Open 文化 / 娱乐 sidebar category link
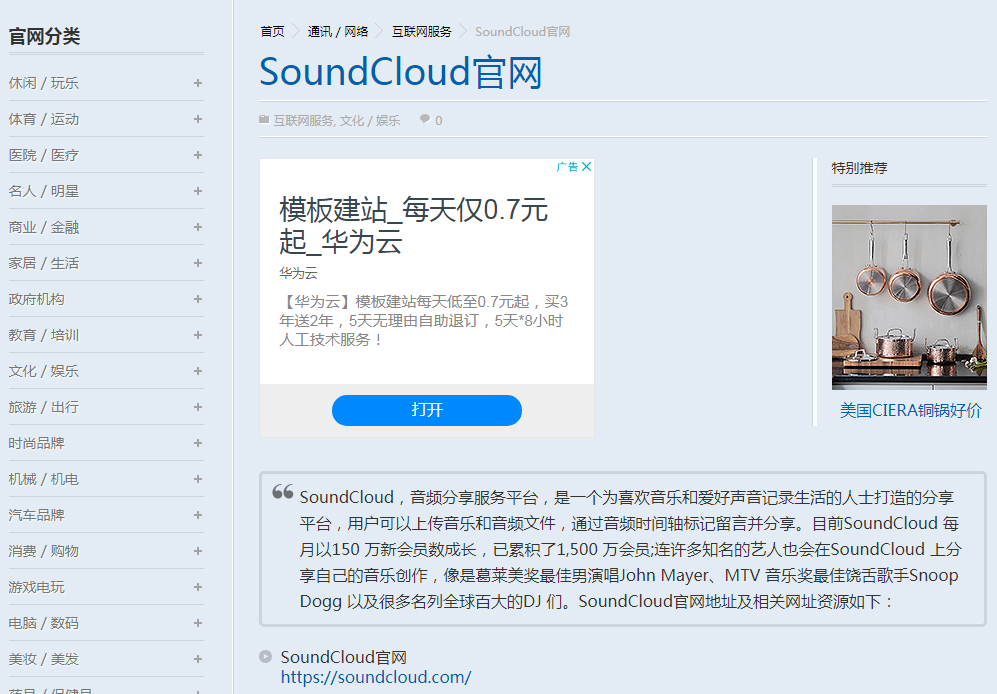This screenshot has height=694, width=997. [44, 371]
